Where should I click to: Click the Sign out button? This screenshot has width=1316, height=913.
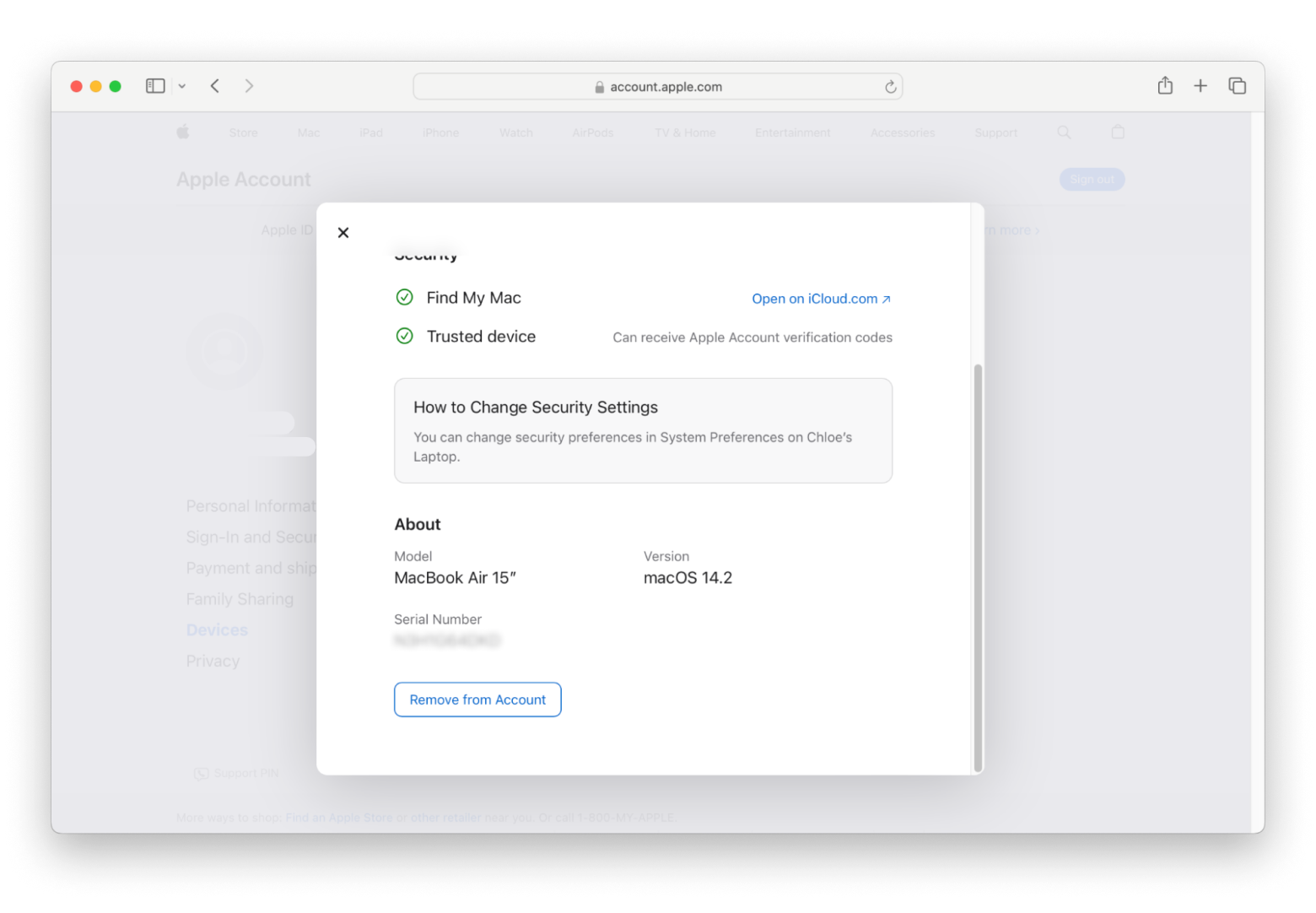(x=1092, y=180)
